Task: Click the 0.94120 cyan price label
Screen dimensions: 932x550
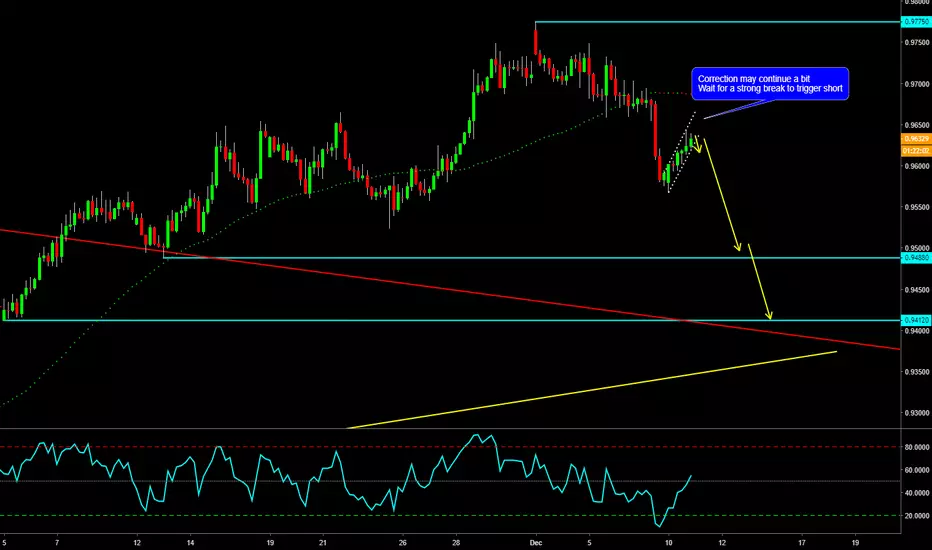Action: [916, 320]
